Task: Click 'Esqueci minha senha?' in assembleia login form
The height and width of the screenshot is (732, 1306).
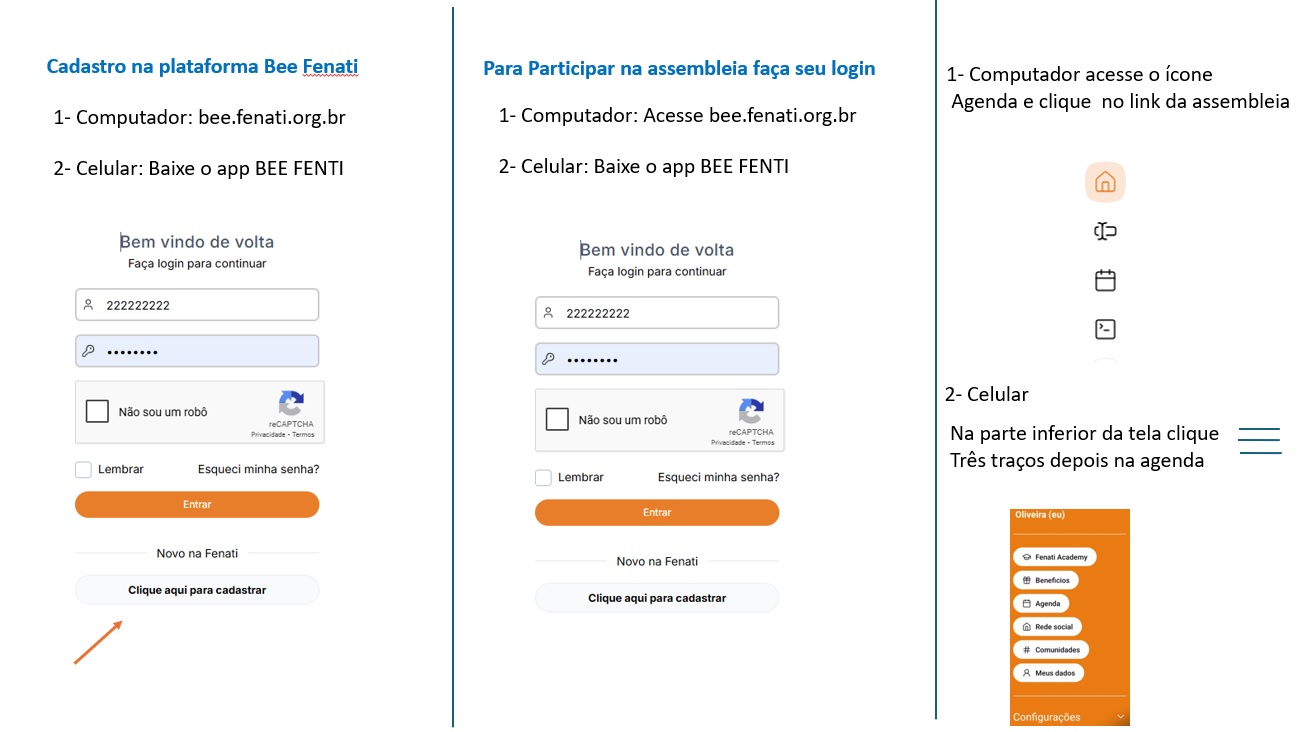Action: (718, 477)
